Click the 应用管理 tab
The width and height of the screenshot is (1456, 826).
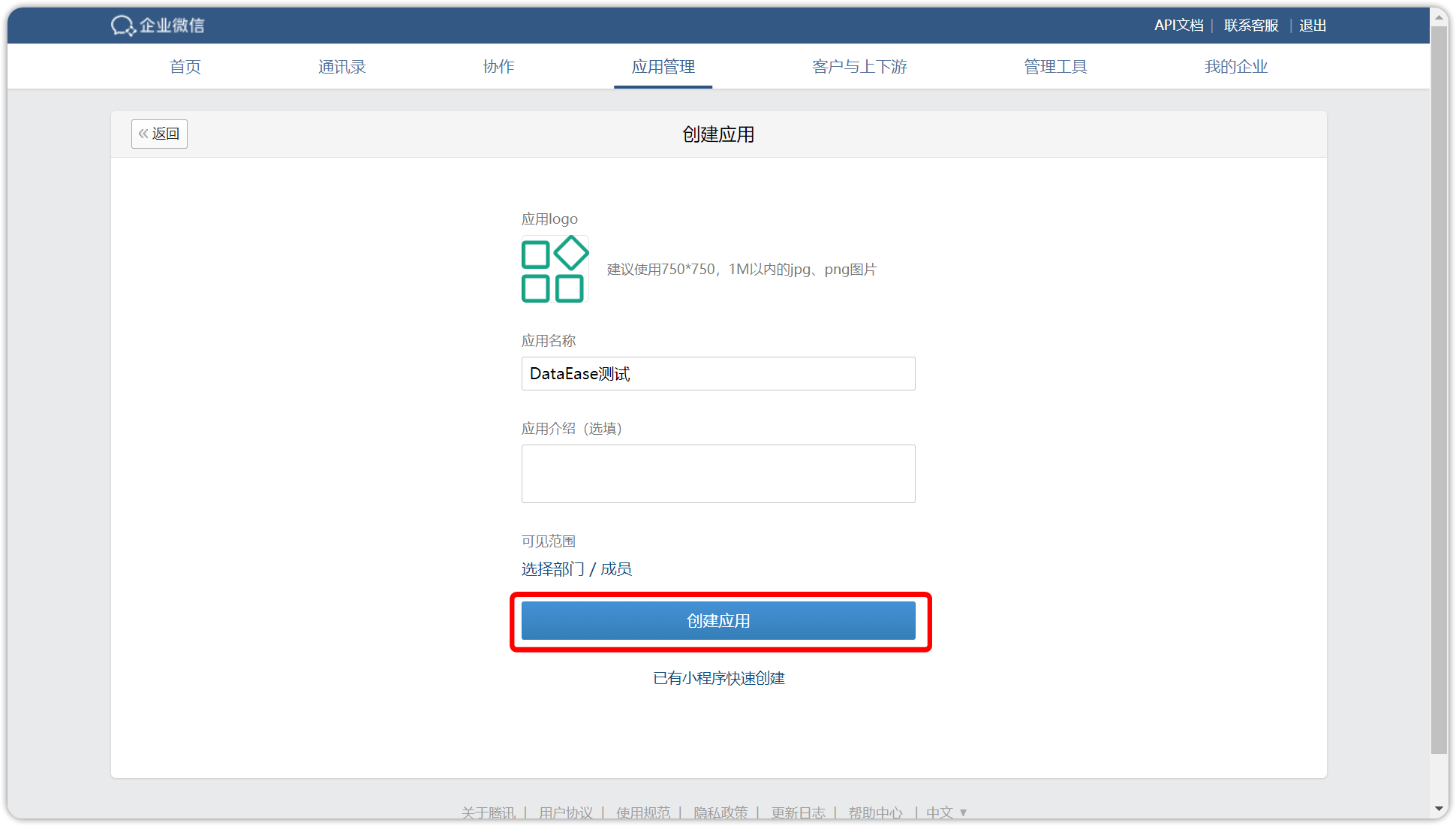[663, 66]
